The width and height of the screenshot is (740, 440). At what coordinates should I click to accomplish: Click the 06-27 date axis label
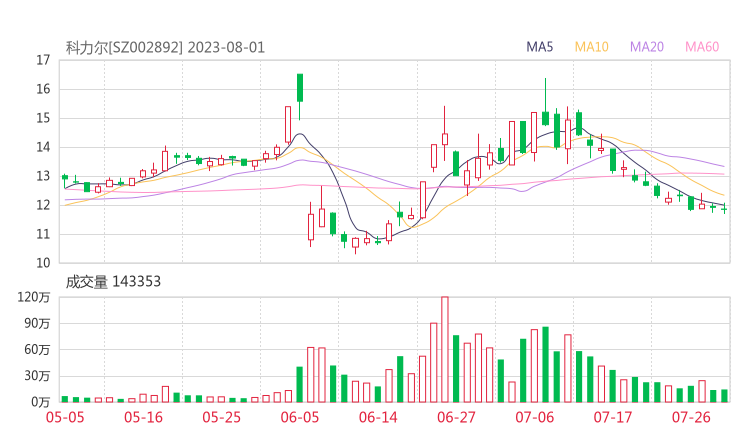click(456, 417)
